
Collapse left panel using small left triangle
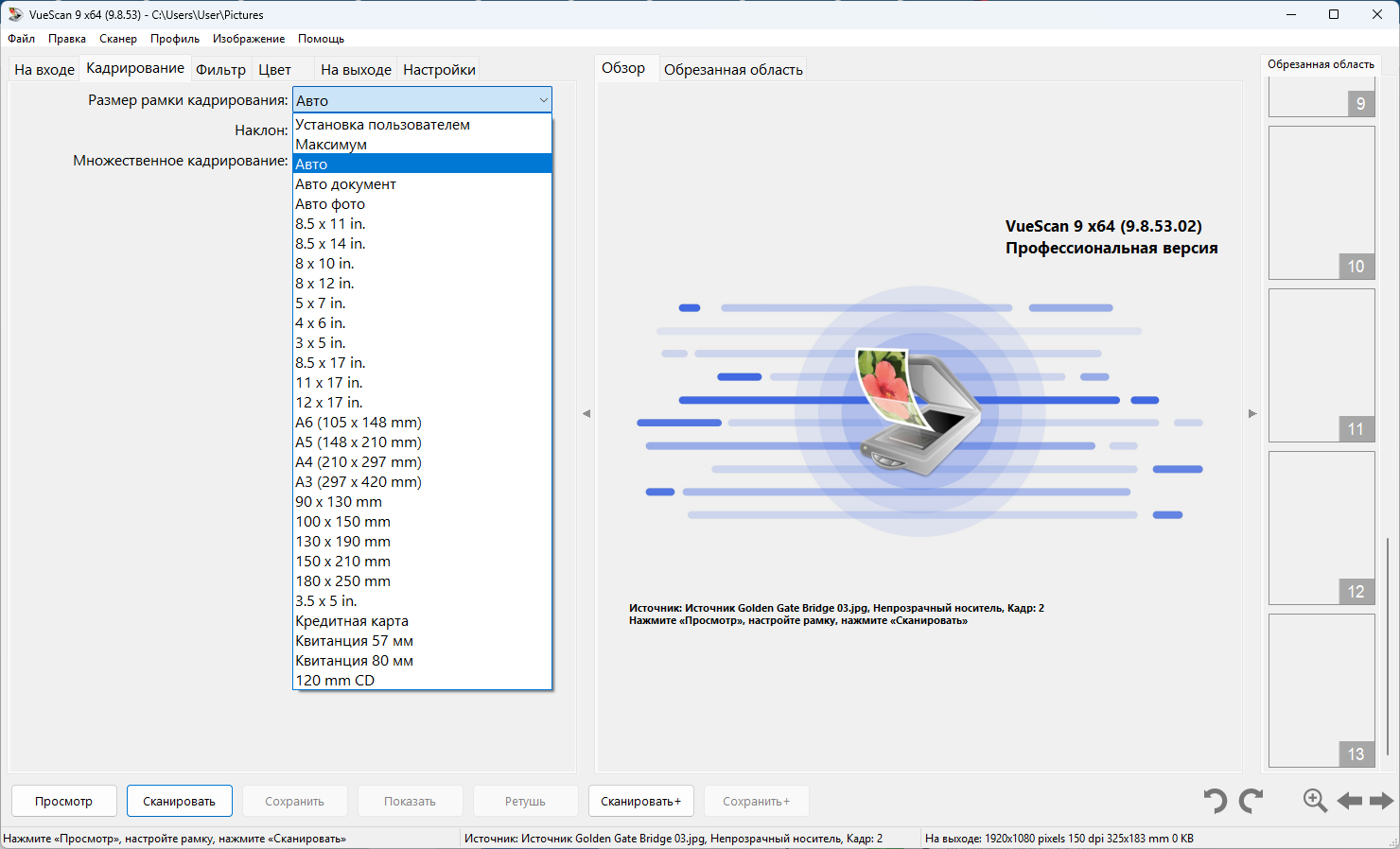586,413
